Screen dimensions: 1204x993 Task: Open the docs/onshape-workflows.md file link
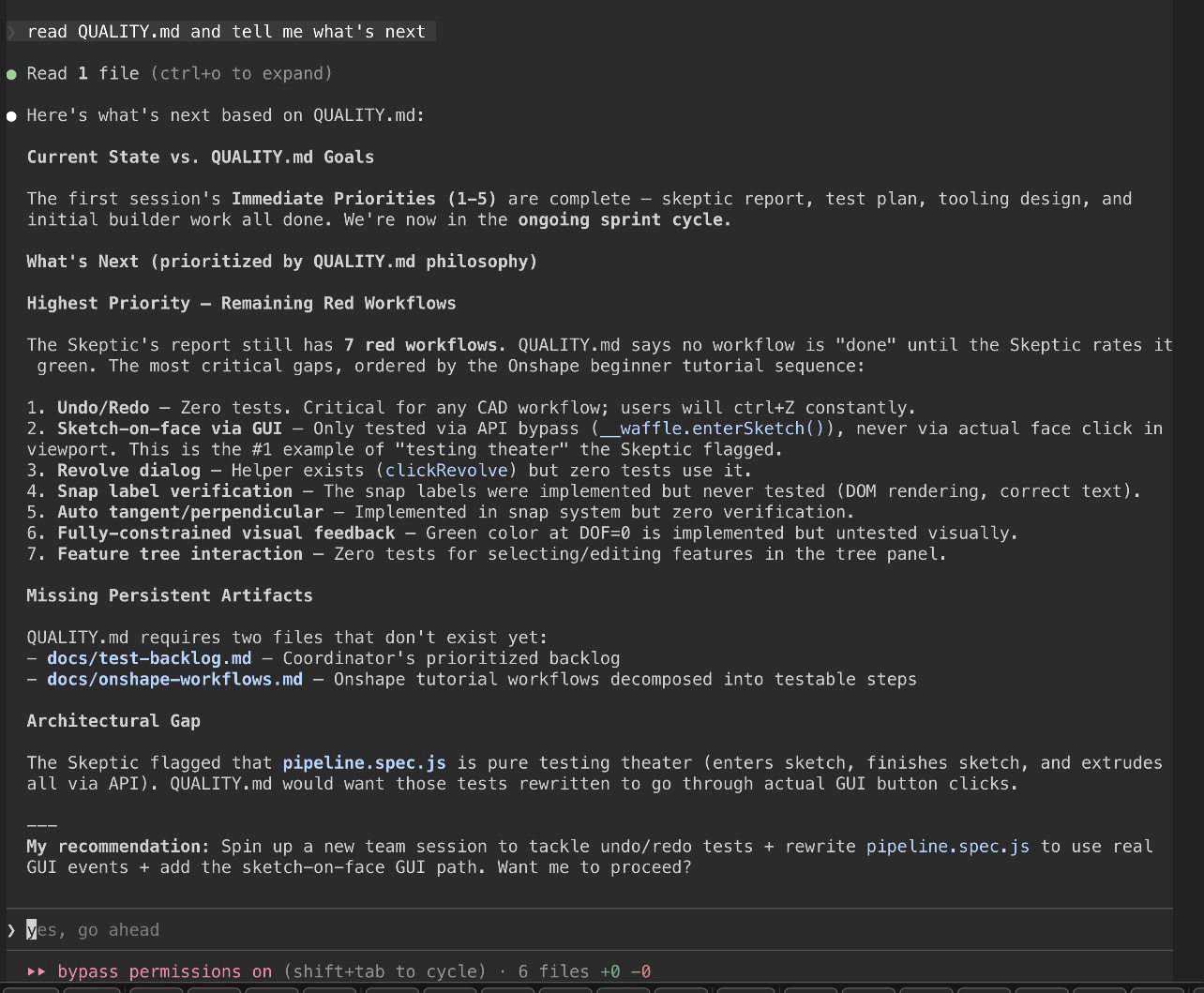(x=174, y=679)
